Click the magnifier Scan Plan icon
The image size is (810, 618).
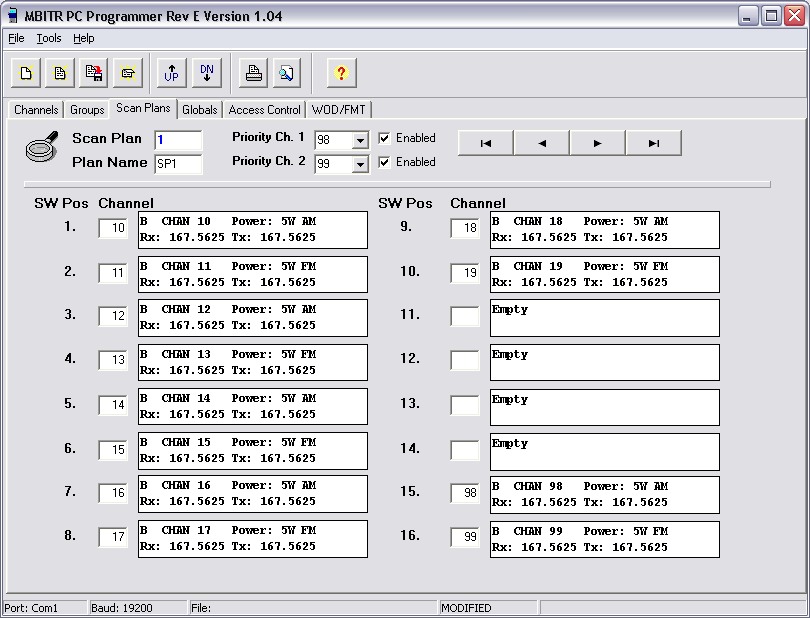pos(41,149)
